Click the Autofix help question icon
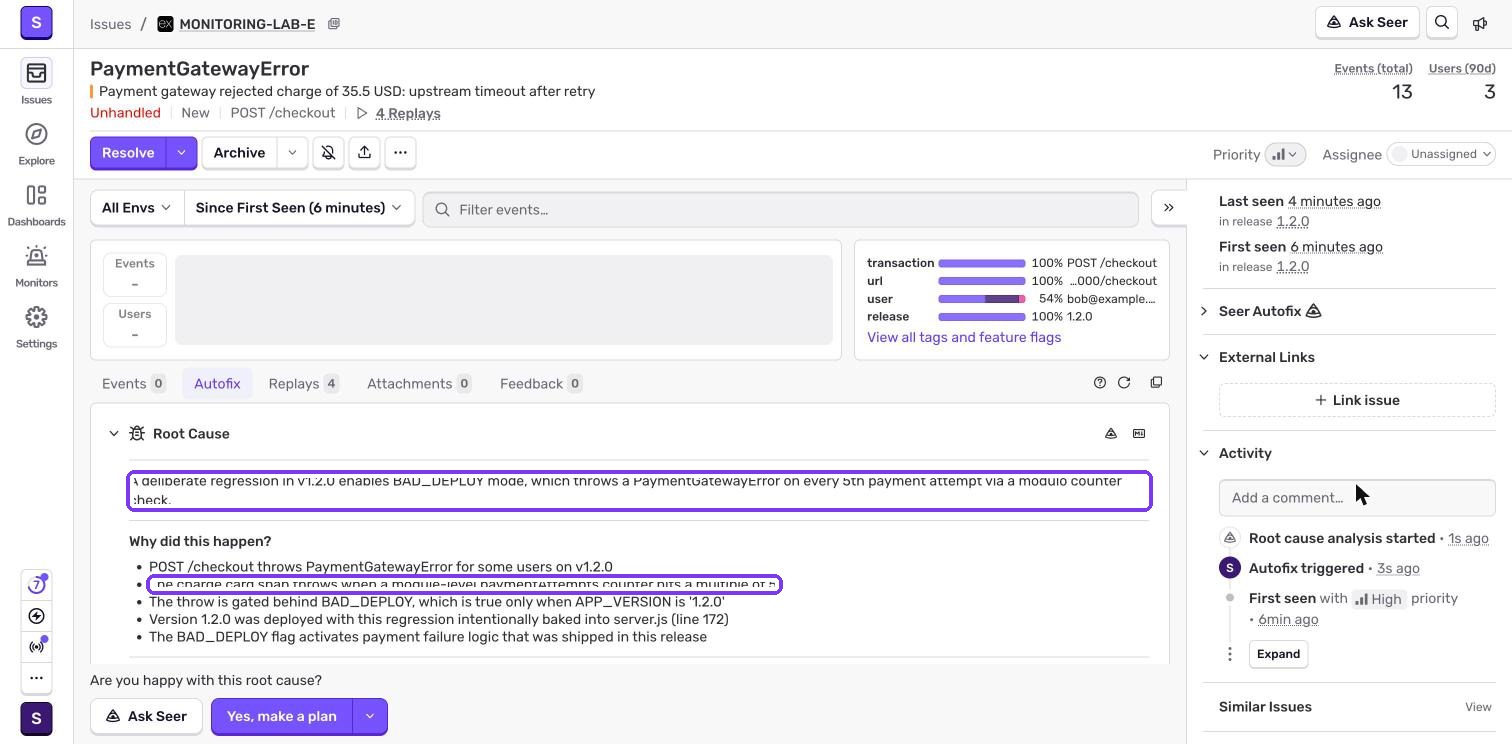 [1100, 383]
